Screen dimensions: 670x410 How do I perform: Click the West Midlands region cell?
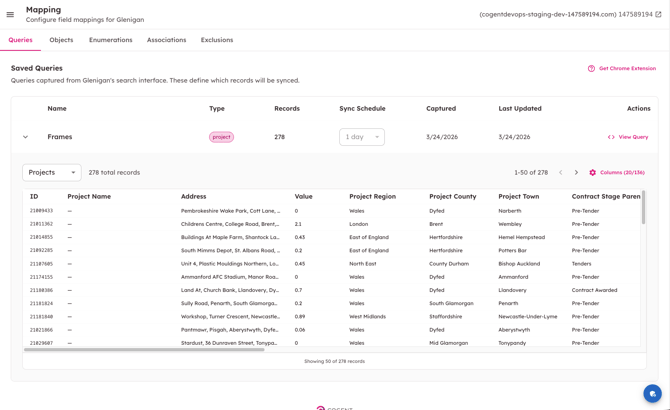point(367,317)
